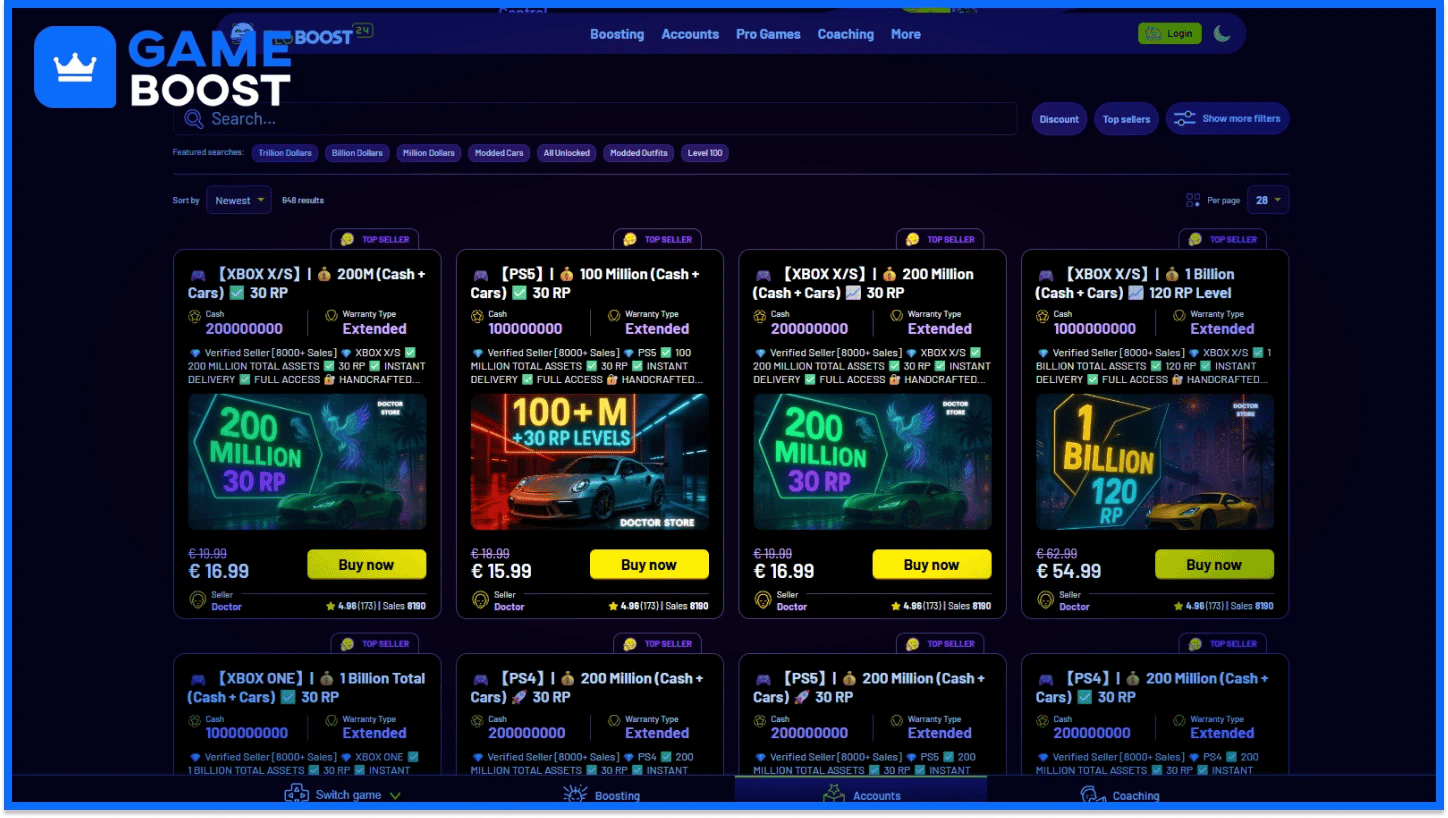The width and height of the screenshot is (1448, 818).
Task: Select the Level 100 featured search
Action: pyautogui.click(x=705, y=153)
